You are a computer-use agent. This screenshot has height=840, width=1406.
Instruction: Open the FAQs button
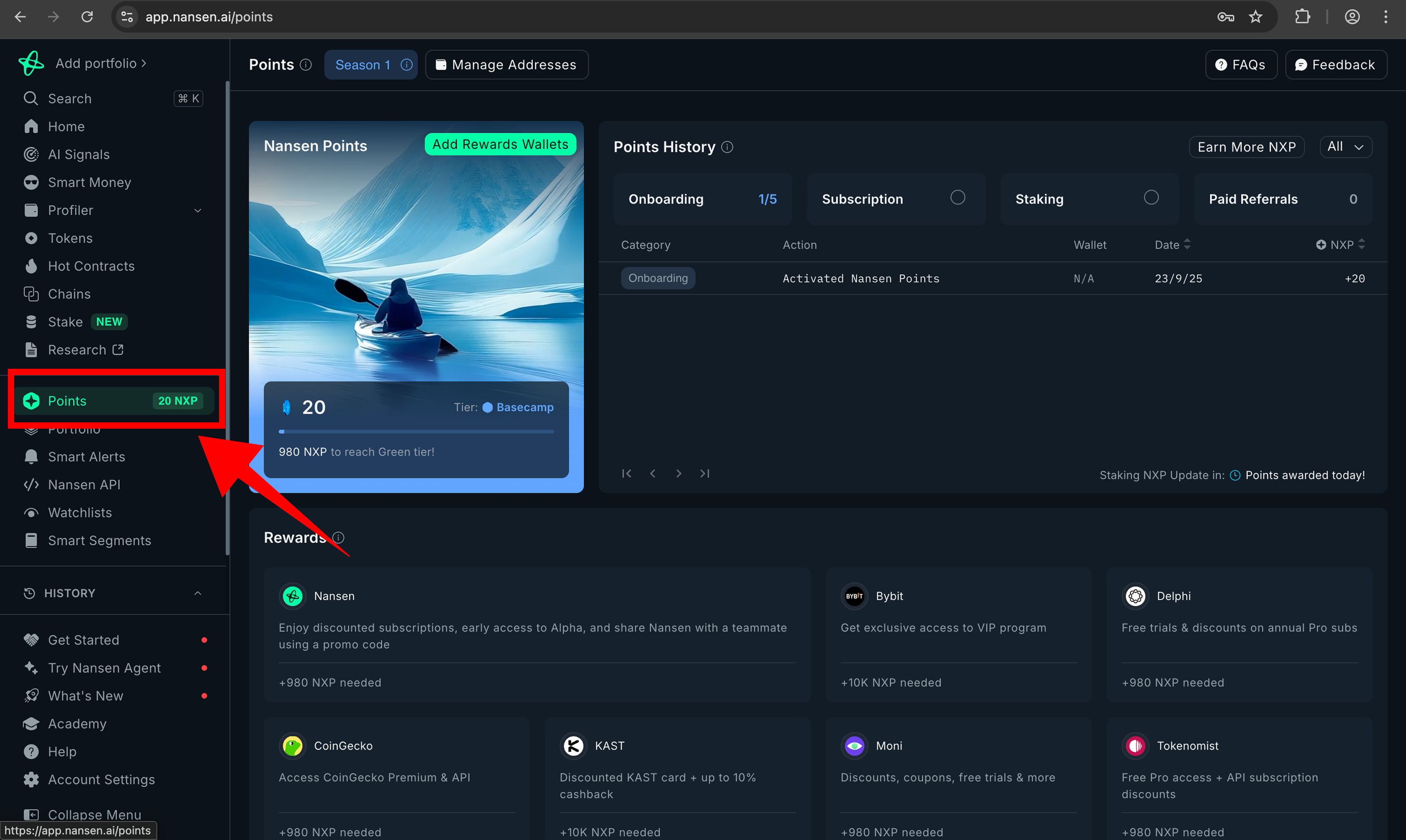pyautogui.click(x=1241, y=65)
